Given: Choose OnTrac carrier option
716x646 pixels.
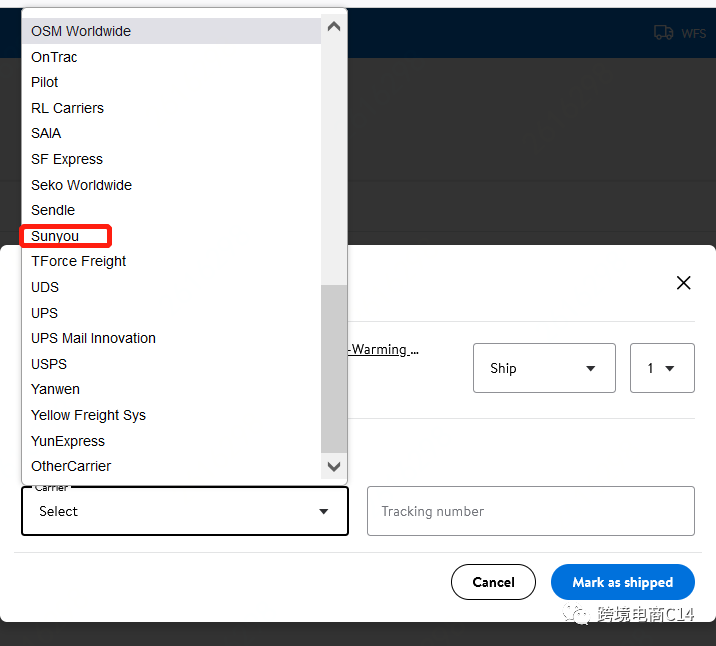Looking at the screenshot, I should tap(171, 57).
